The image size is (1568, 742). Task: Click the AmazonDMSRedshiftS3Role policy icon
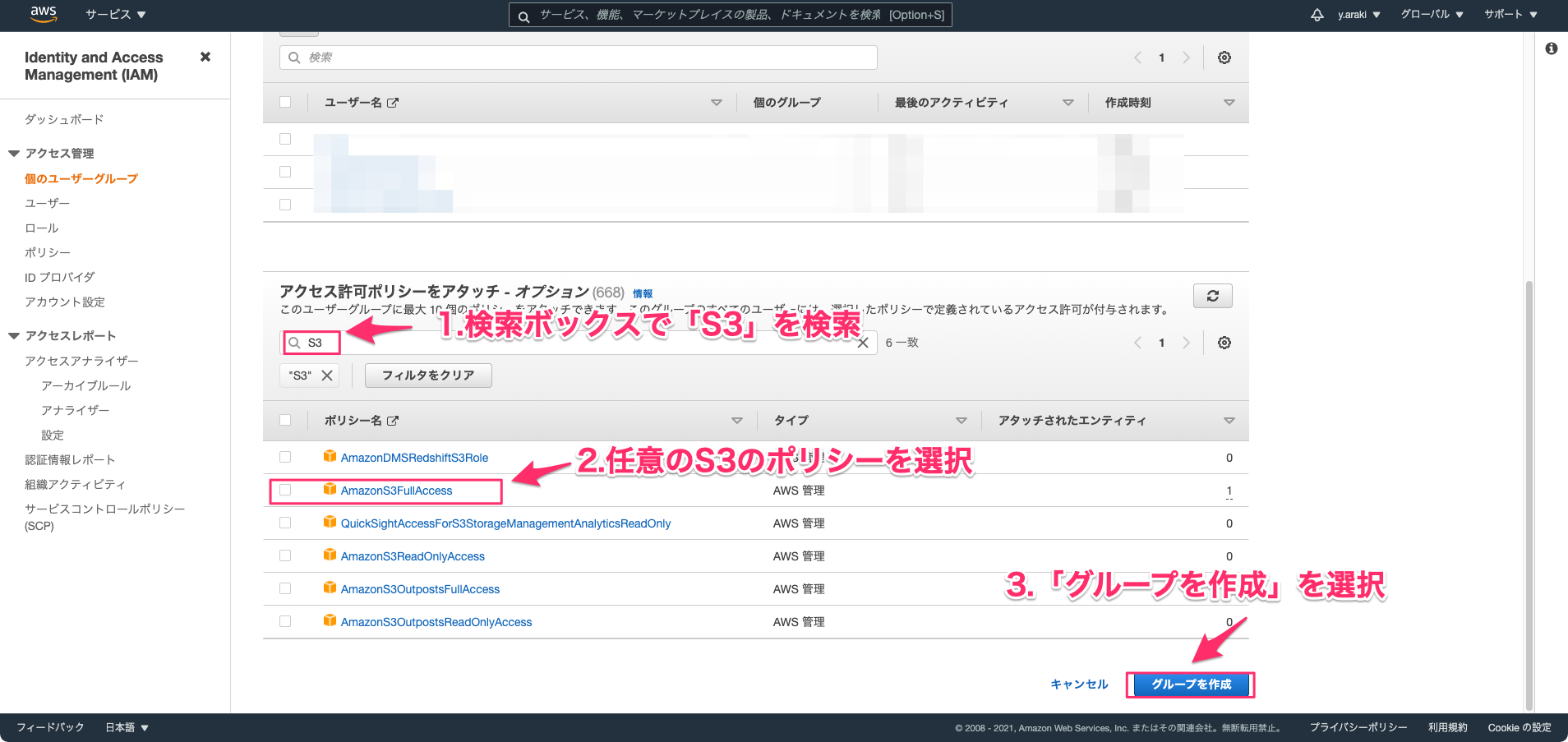[330, 456]
